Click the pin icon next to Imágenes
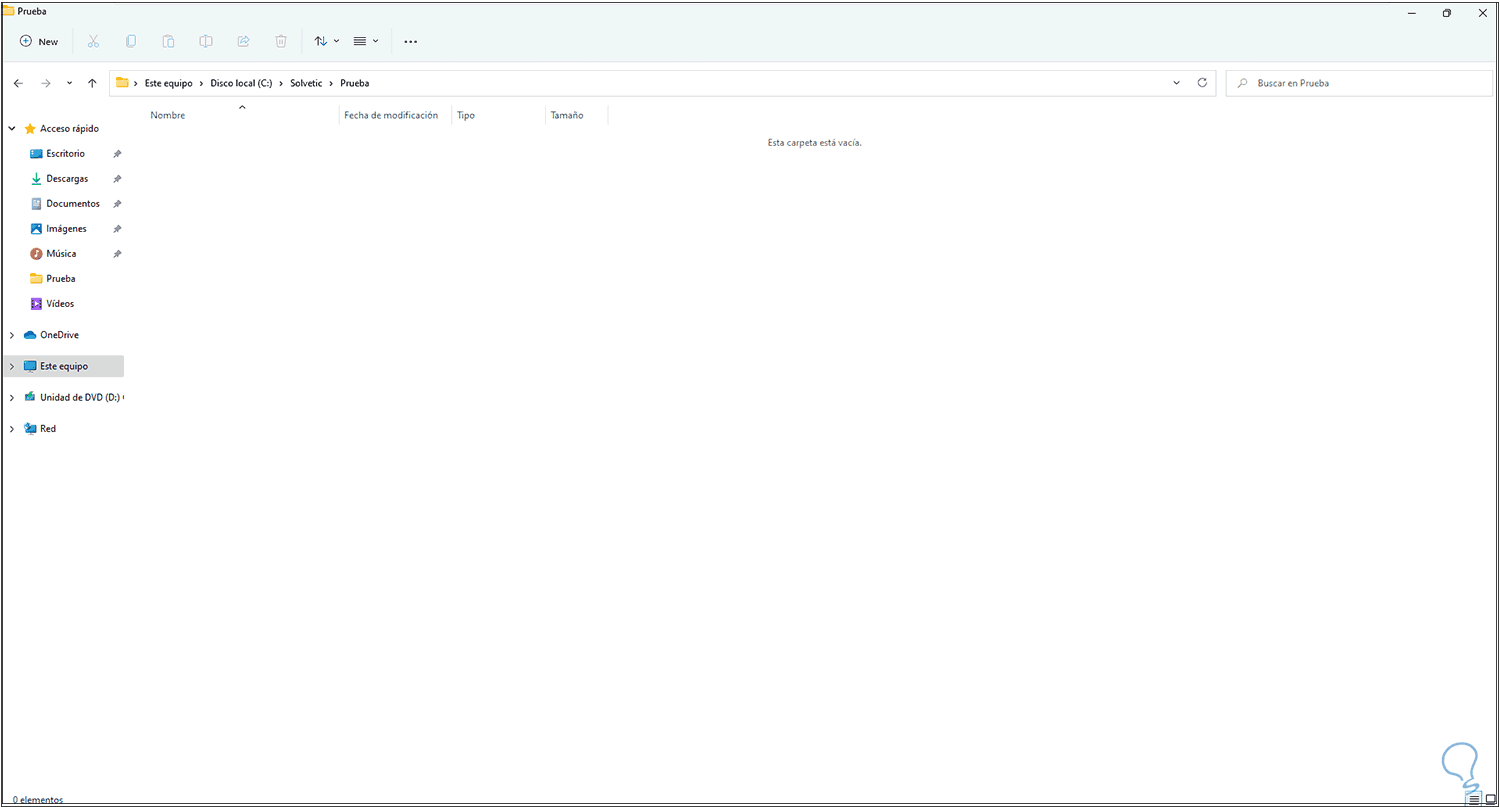Viewport: 1500px width, 807px height. tap(117, 229)
